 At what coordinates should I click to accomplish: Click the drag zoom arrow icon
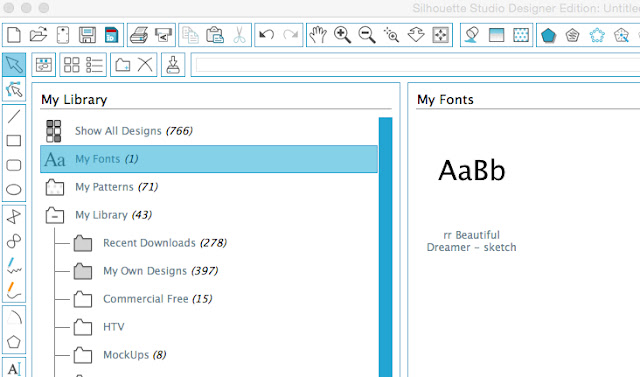point(416,35)
